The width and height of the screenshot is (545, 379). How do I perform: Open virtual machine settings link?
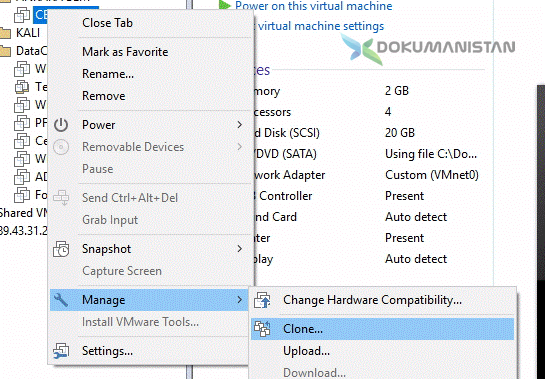[x=320, y=26]
